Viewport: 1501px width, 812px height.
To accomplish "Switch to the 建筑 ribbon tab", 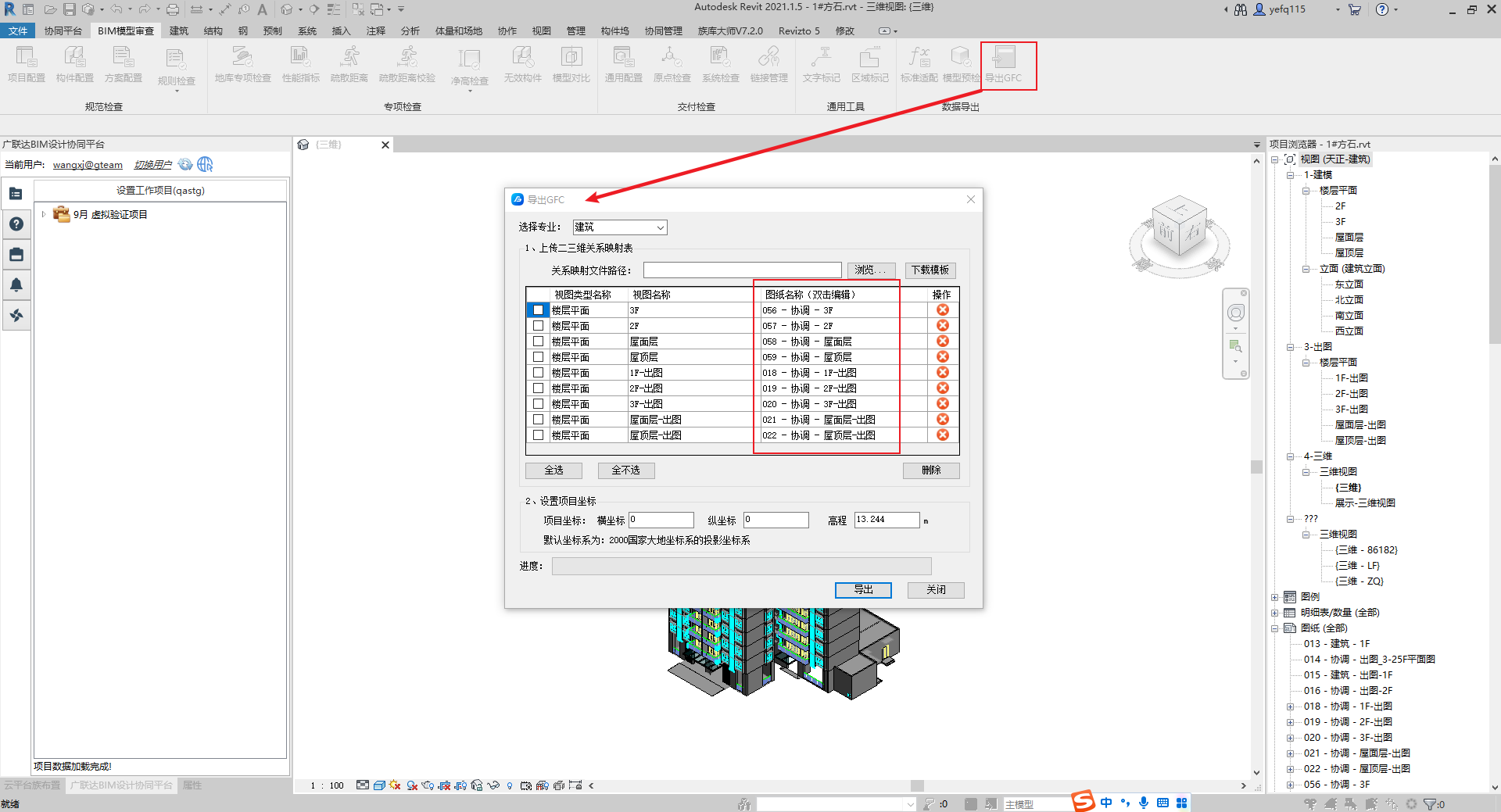I will [179, 31].
